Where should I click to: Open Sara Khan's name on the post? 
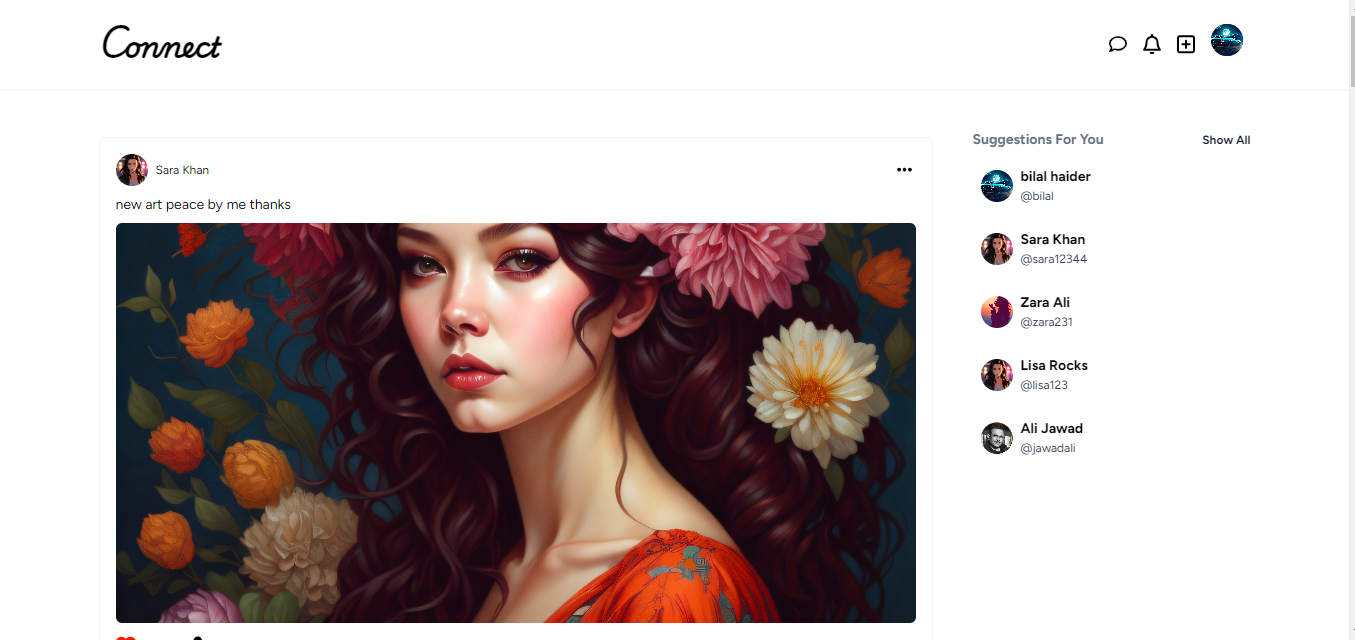[x=182, y=170]
